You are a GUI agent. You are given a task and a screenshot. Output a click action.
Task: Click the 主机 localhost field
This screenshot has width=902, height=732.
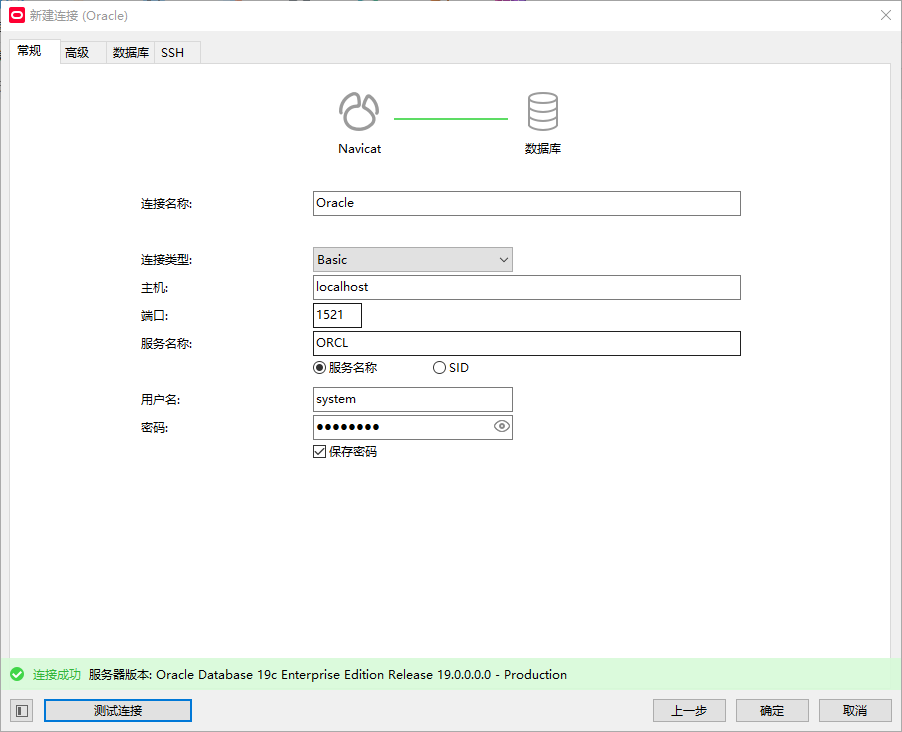pos(526,287)
